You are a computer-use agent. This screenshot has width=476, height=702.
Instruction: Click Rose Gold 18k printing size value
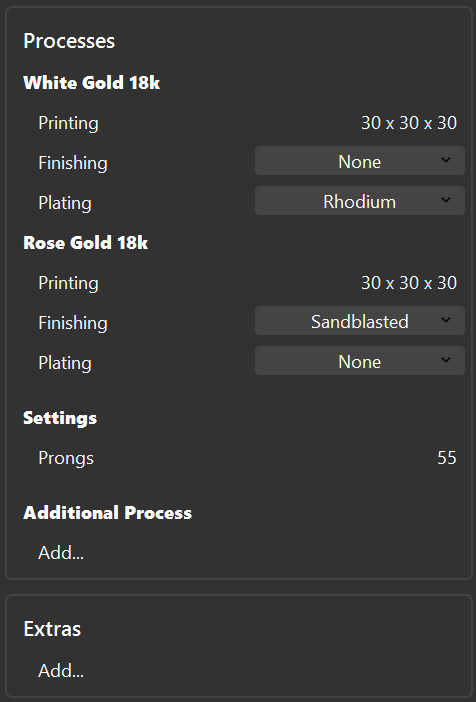pyautogui.click(x=409, y=283)
